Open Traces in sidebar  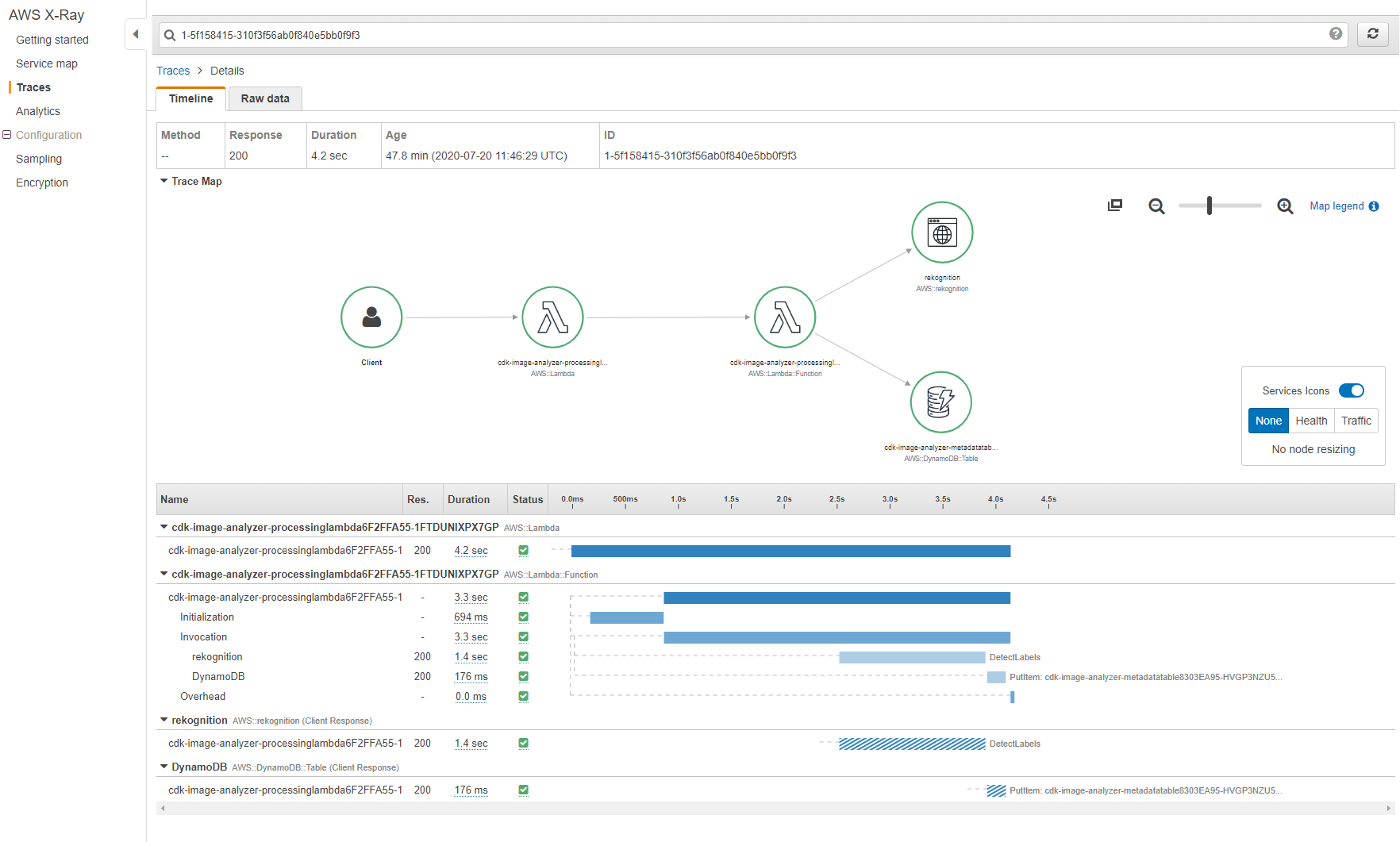(x=33, y=87)
